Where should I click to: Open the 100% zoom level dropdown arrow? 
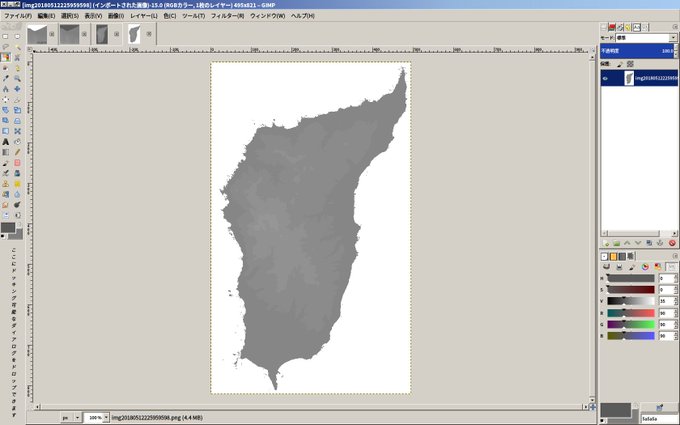click(x=106, y=418)
